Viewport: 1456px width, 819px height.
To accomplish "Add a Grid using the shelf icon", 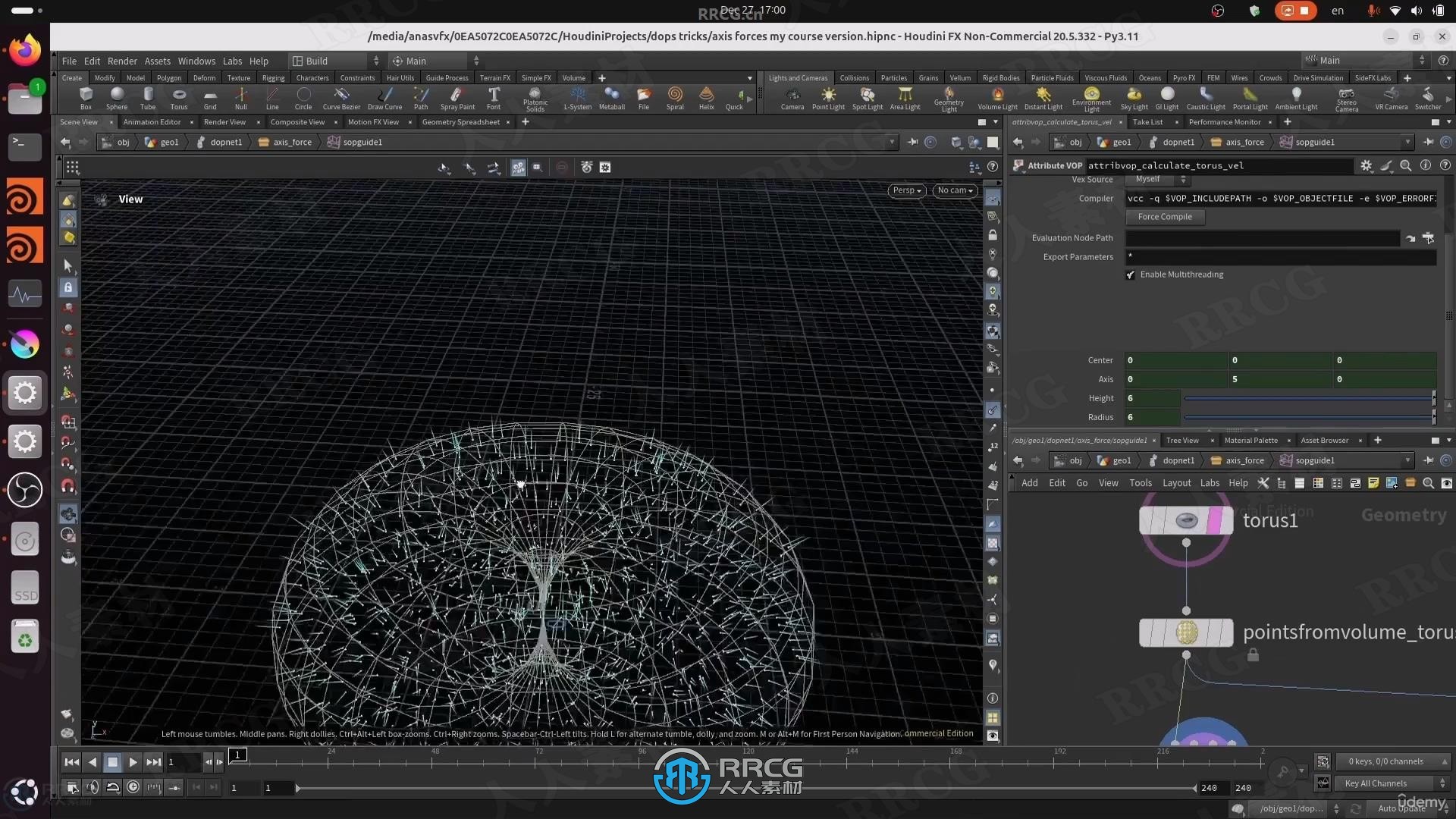I will 210,97.
